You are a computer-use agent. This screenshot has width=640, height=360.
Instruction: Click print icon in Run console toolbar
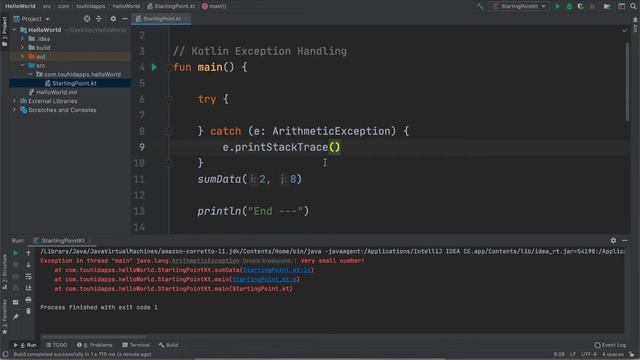29,300
